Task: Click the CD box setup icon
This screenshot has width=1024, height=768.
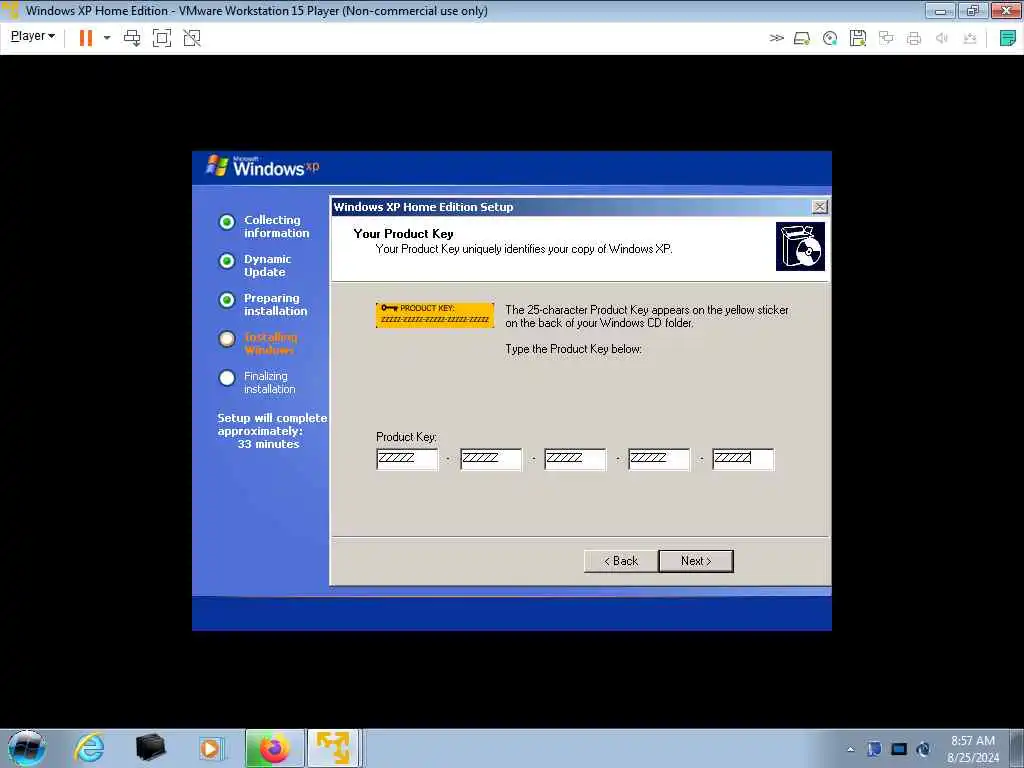Action: pos(800,246)
